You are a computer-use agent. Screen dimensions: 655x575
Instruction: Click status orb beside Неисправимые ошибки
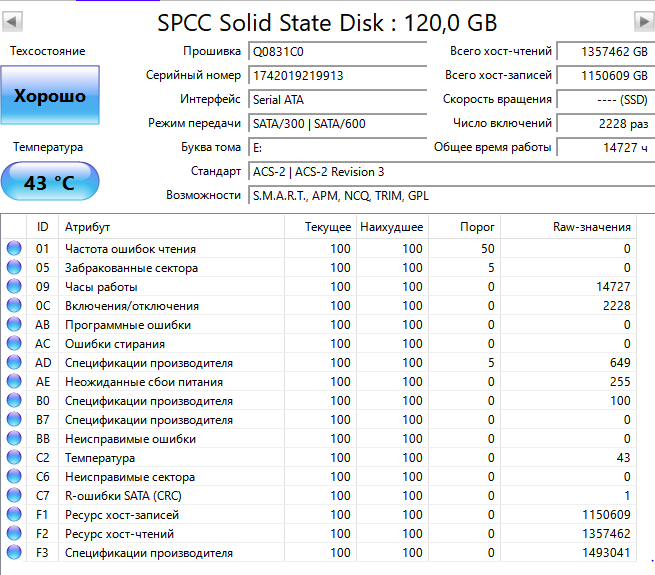tap(14, 439)
